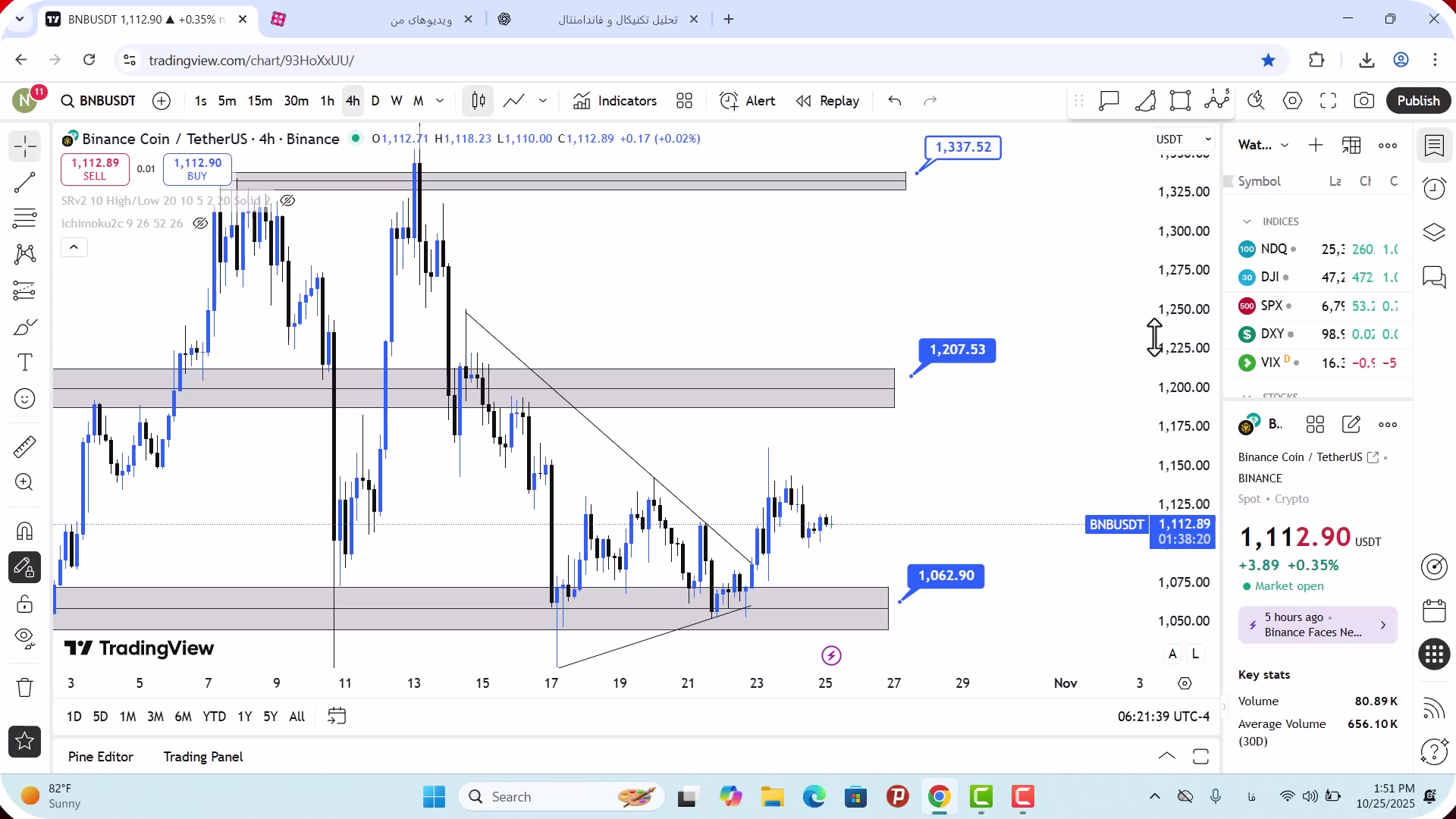Select the ruler measure tool
This screenshot has width=1456, height=819.
click(24, 447)
